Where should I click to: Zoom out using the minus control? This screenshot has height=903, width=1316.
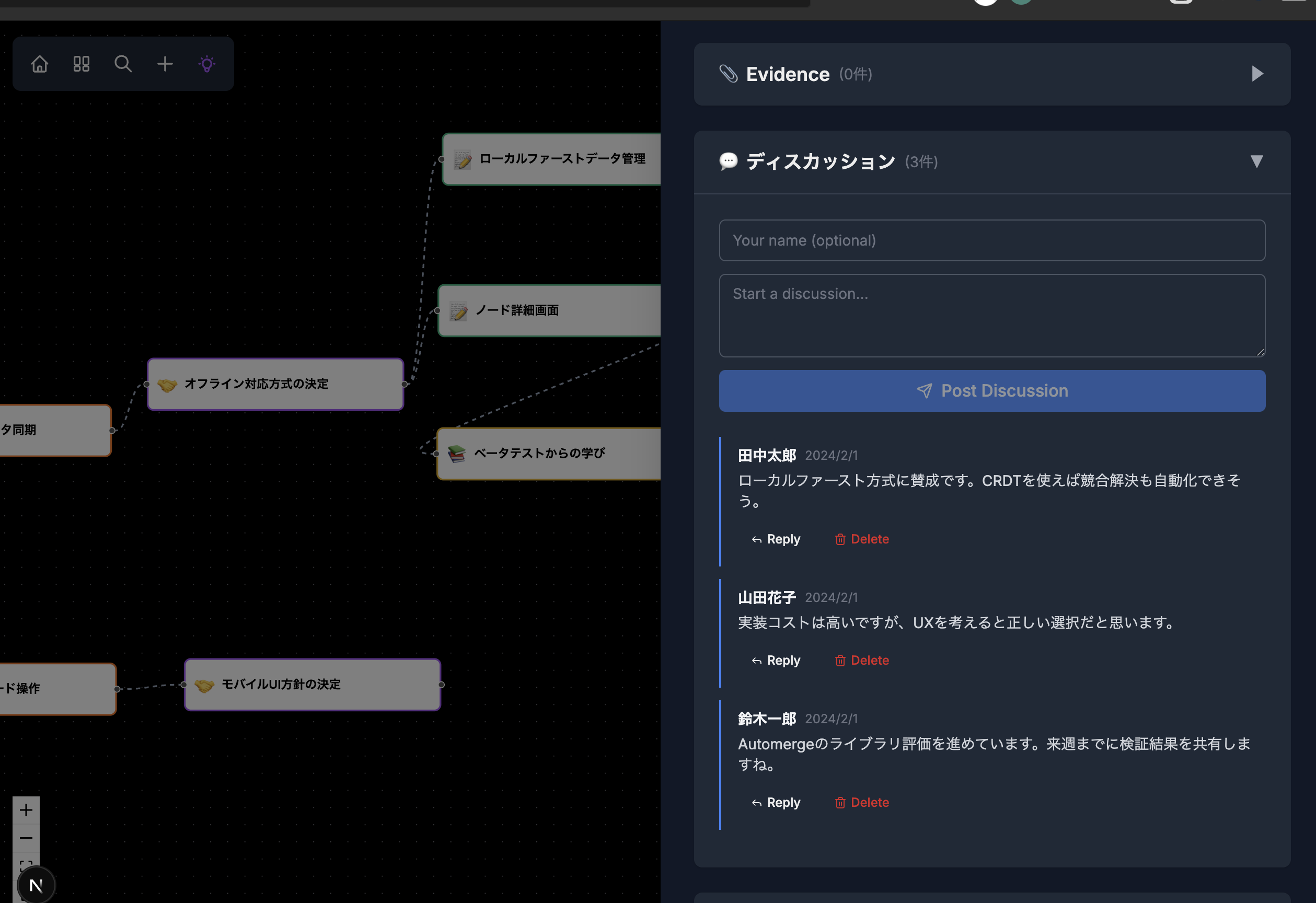(x=26, y=838)
